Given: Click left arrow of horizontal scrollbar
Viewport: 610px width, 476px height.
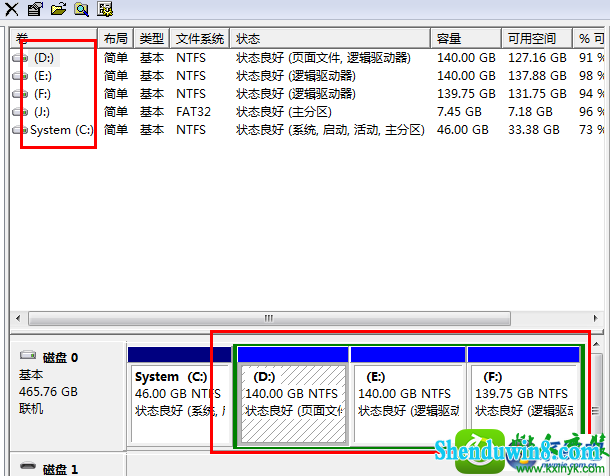Looking at the screenshot, I should coord(18,318).
